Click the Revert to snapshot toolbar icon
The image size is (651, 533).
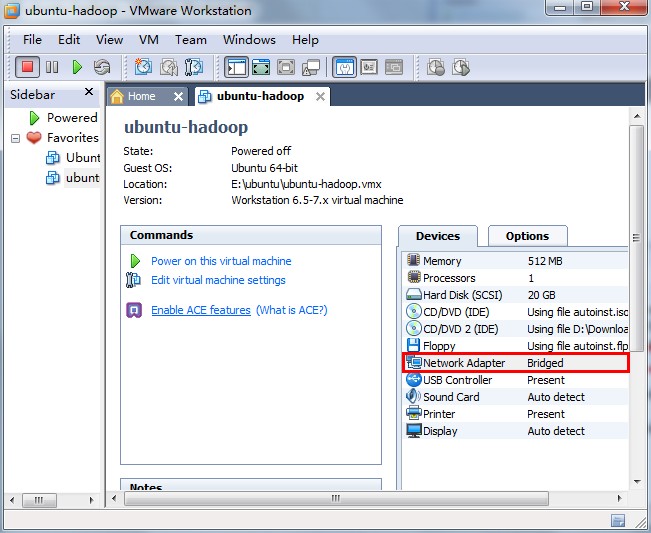coord(169,67)
